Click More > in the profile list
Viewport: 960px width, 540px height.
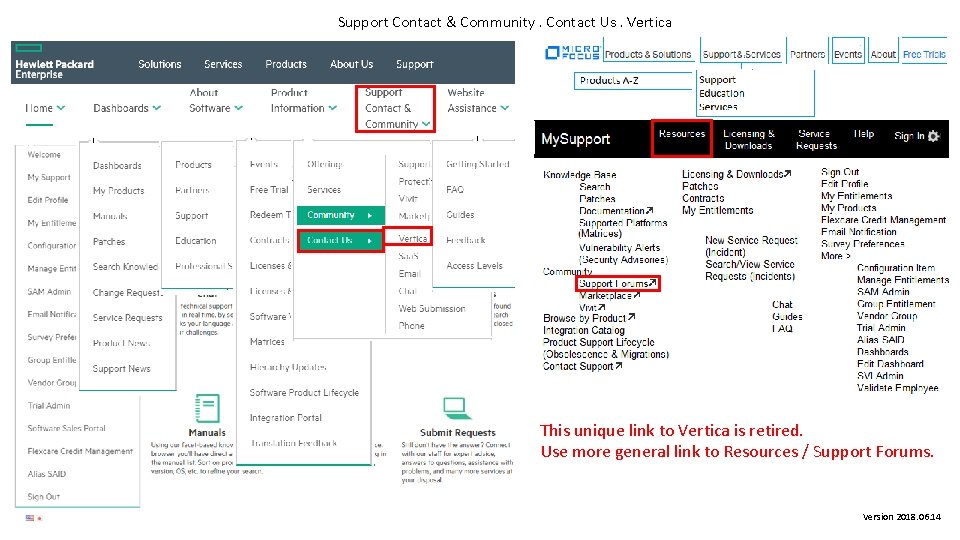click(x=836, y=256)
